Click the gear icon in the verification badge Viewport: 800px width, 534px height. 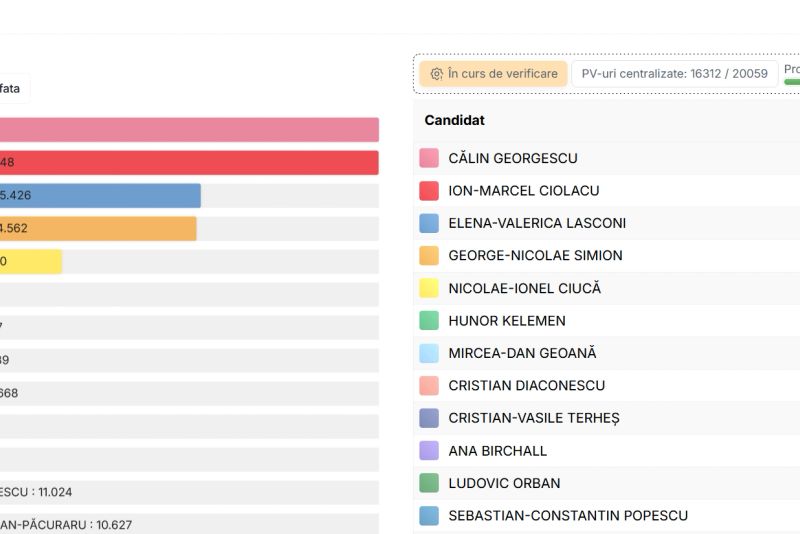(x=436, y=74)
